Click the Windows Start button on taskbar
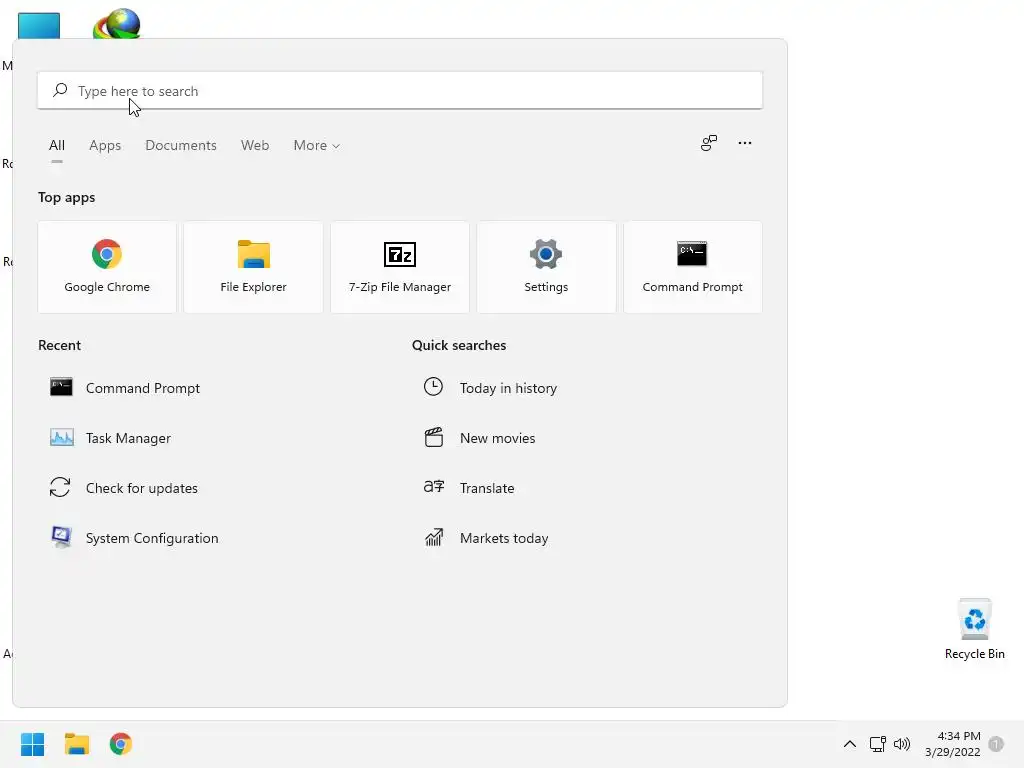This screenshot has height=768, width=1024. tap(32, 744)
